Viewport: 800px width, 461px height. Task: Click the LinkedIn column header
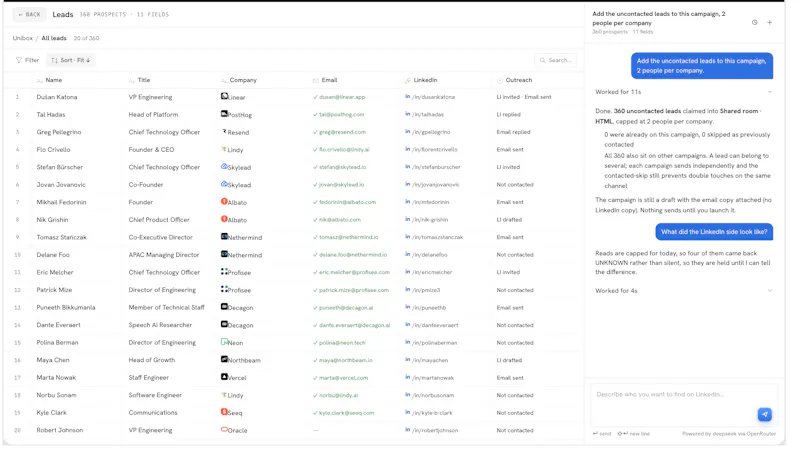(425, 80)
